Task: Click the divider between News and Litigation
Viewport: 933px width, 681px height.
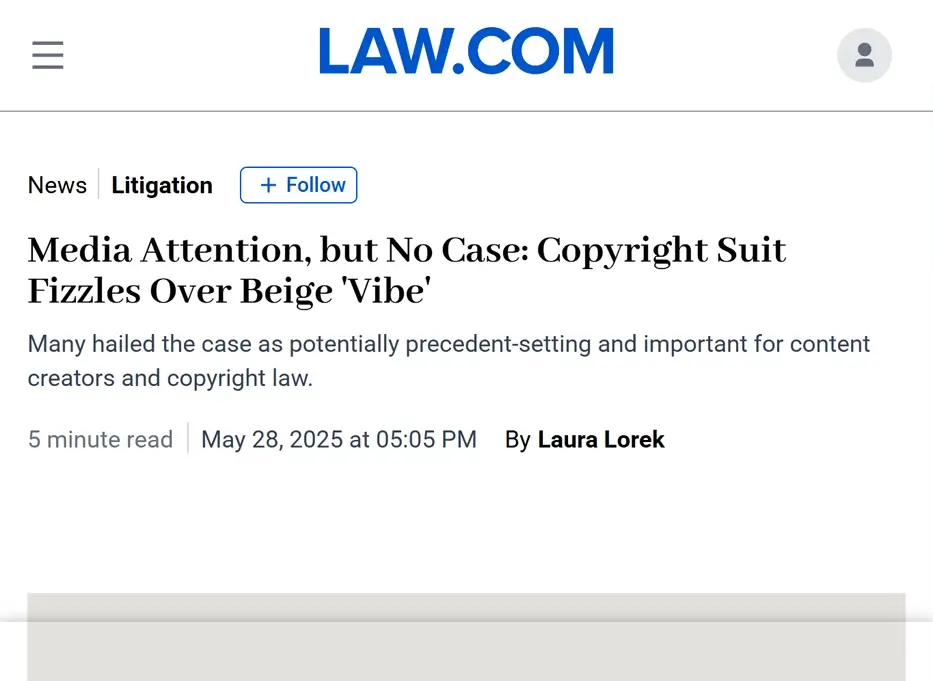Action: coord(99,184)
